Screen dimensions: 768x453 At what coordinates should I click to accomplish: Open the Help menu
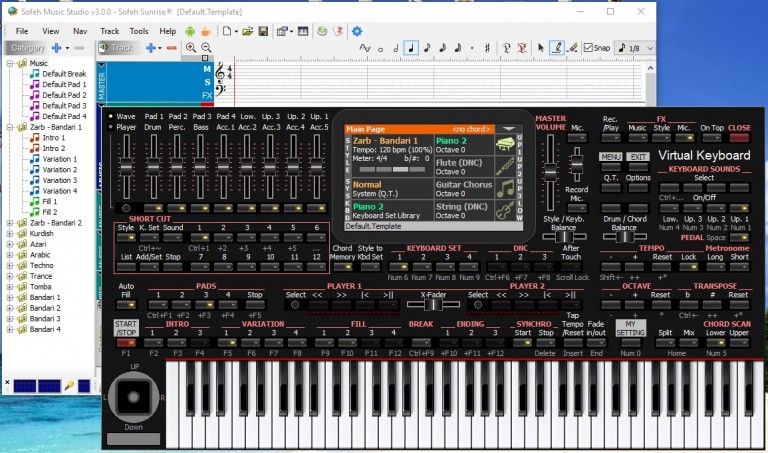pyautogui.click(x=168, y=31)
